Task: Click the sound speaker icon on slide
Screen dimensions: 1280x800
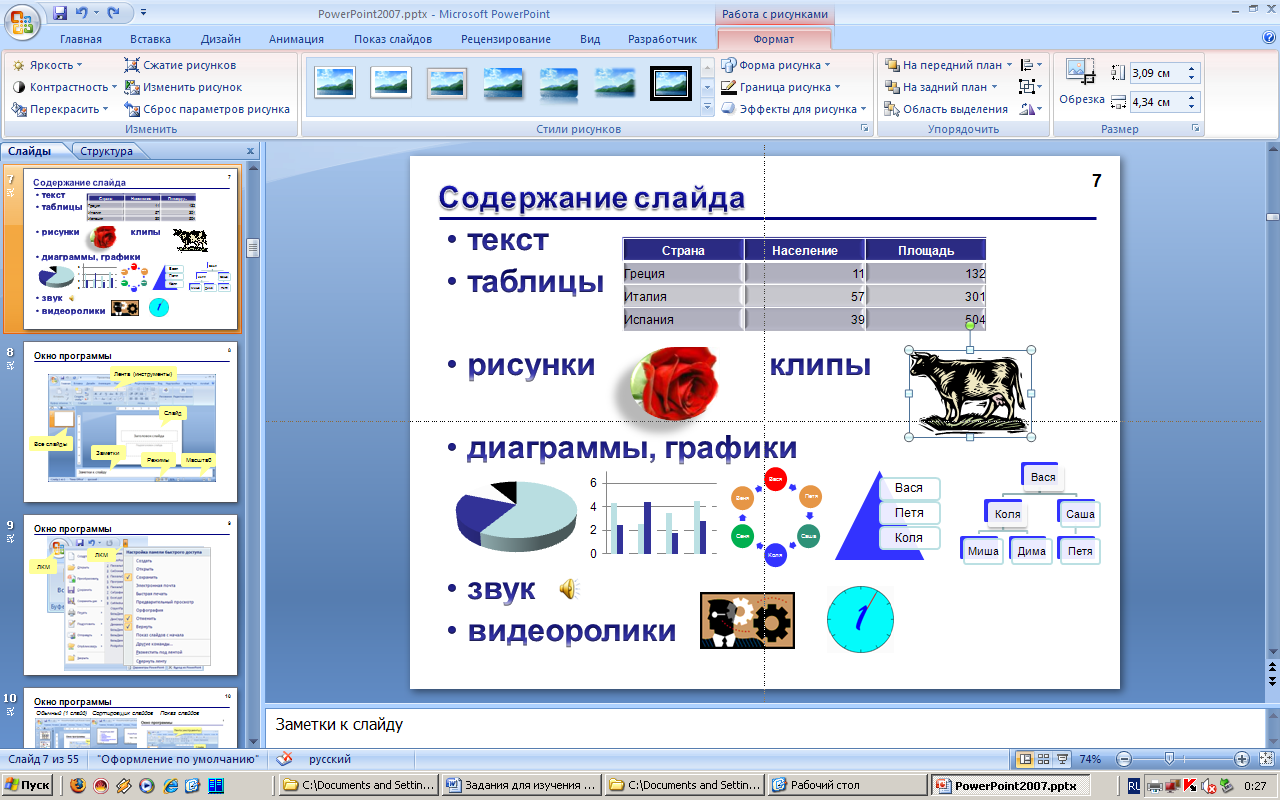Action: [568, 589]
